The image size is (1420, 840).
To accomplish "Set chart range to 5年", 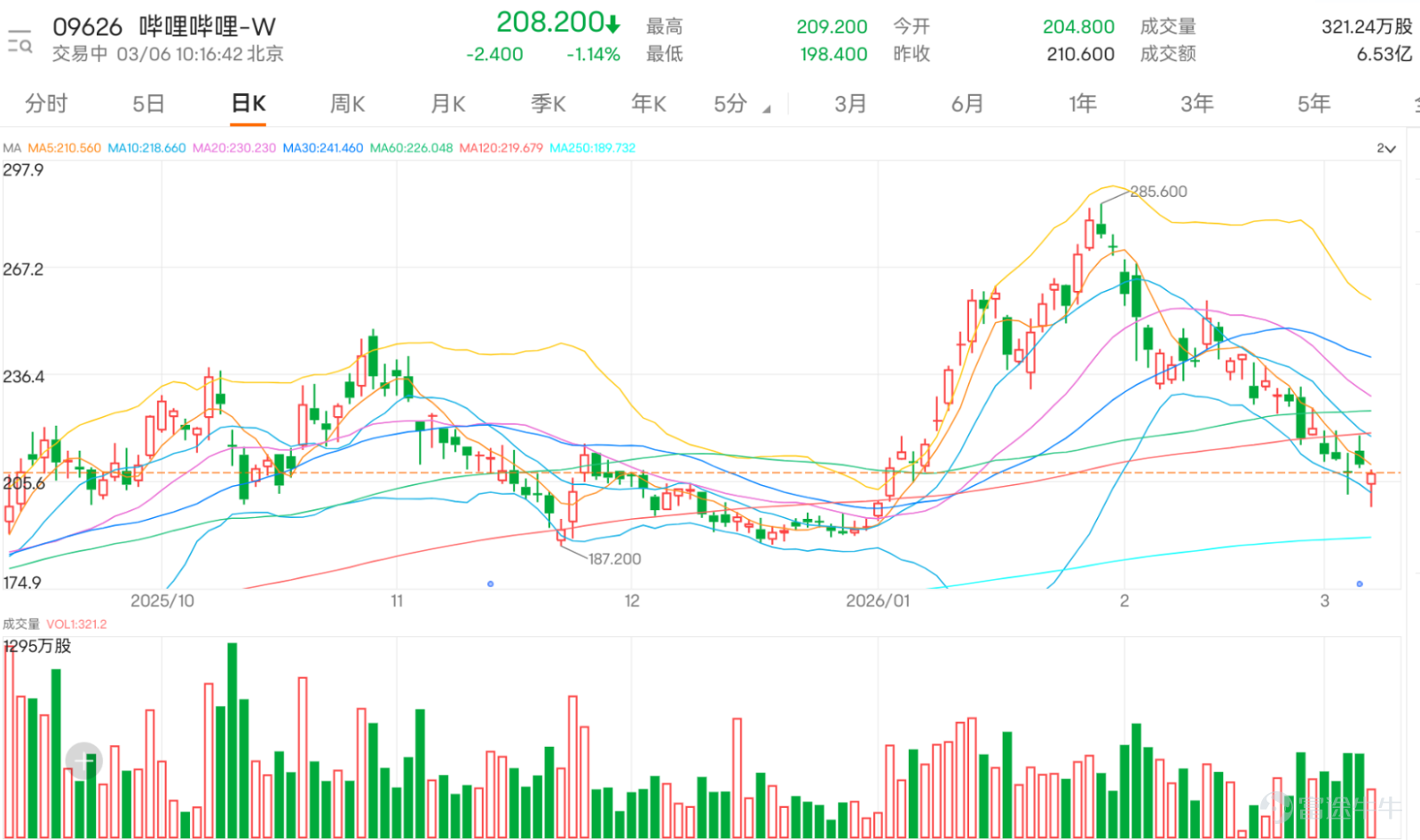I will 1314,104.
